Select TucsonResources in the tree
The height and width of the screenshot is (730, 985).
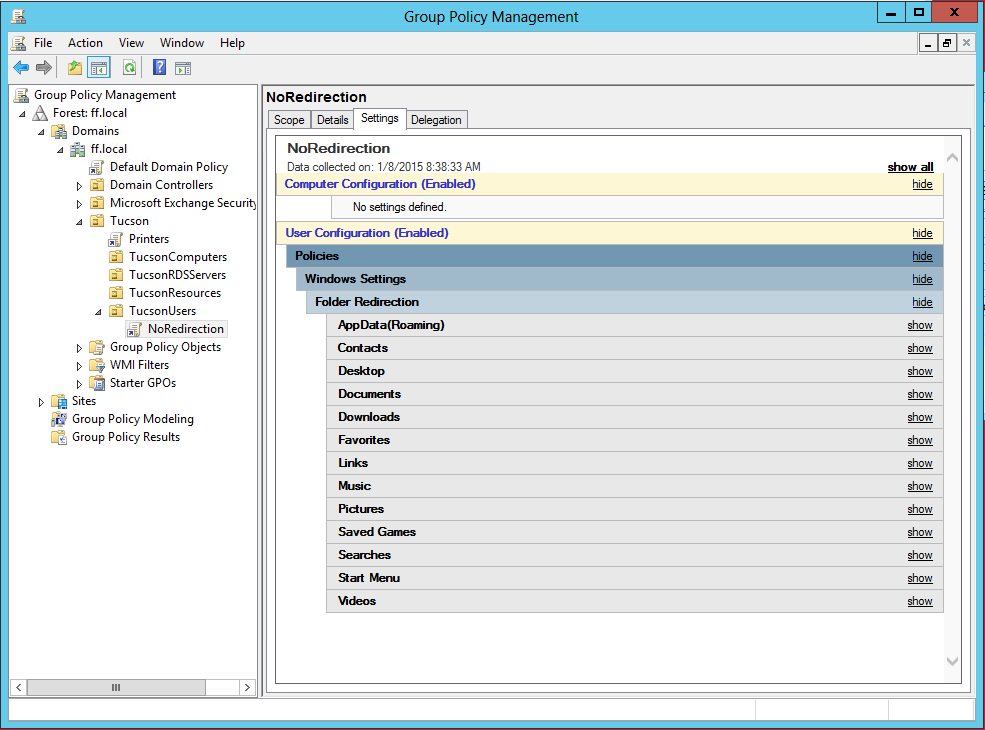(175, 293)
